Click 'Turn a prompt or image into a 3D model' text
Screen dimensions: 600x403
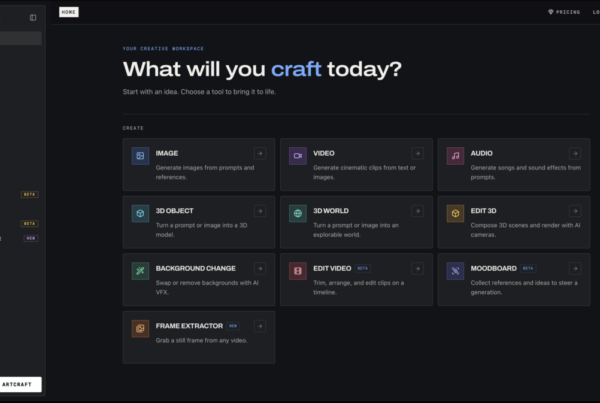point(201,230)
